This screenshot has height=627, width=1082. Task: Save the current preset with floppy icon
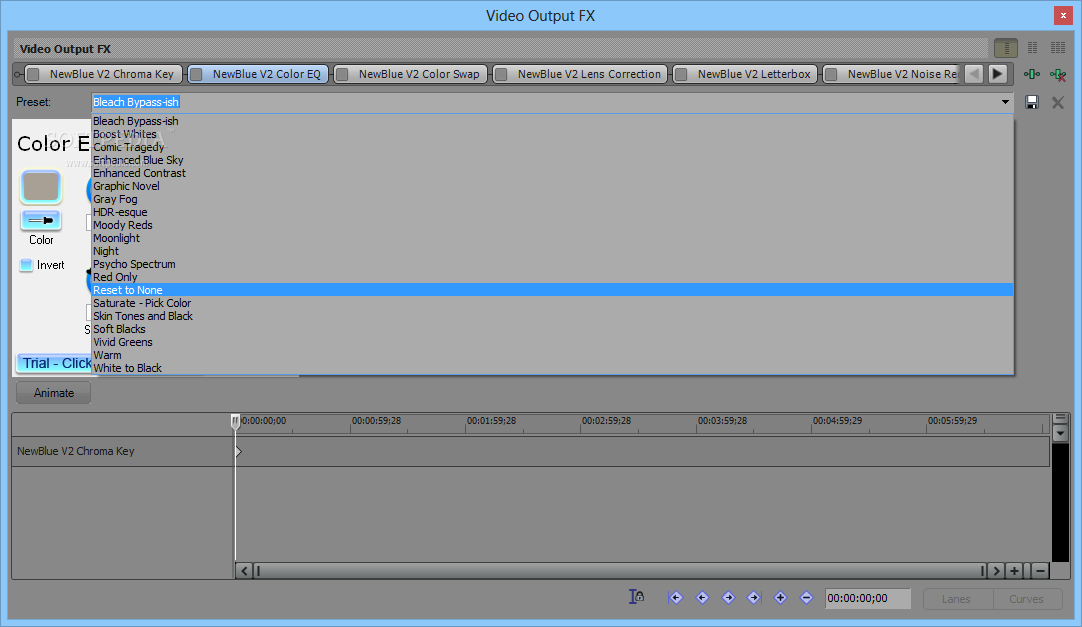point(1032,102)
